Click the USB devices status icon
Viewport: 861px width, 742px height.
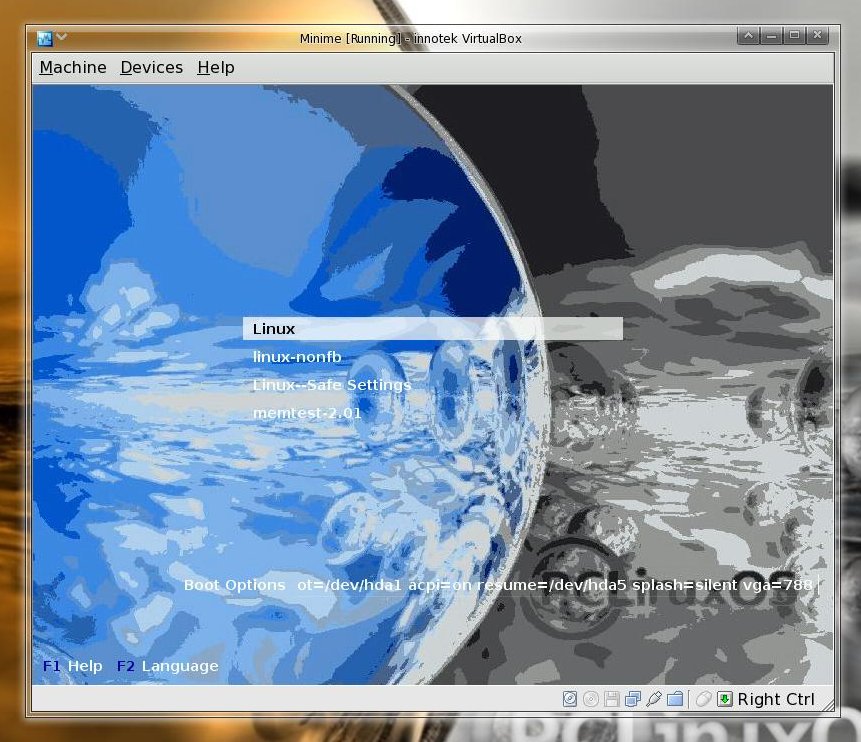tap(653, 699)
